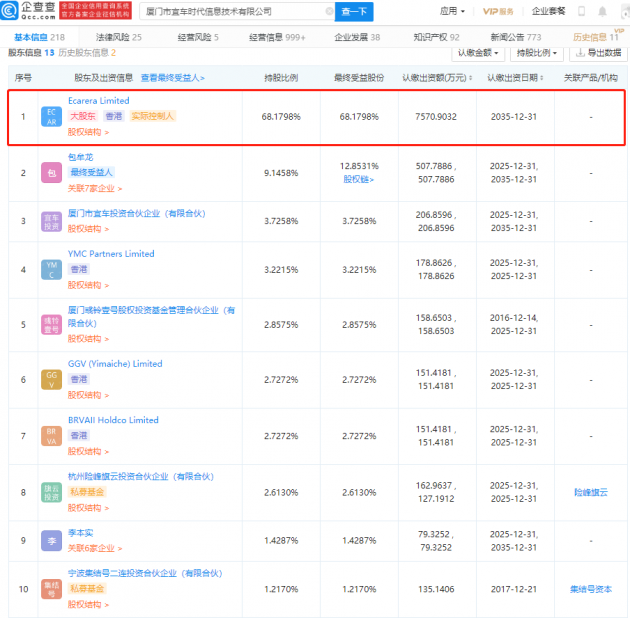Click the GGV (Yimaiche) avatar icon

point(52,379)
